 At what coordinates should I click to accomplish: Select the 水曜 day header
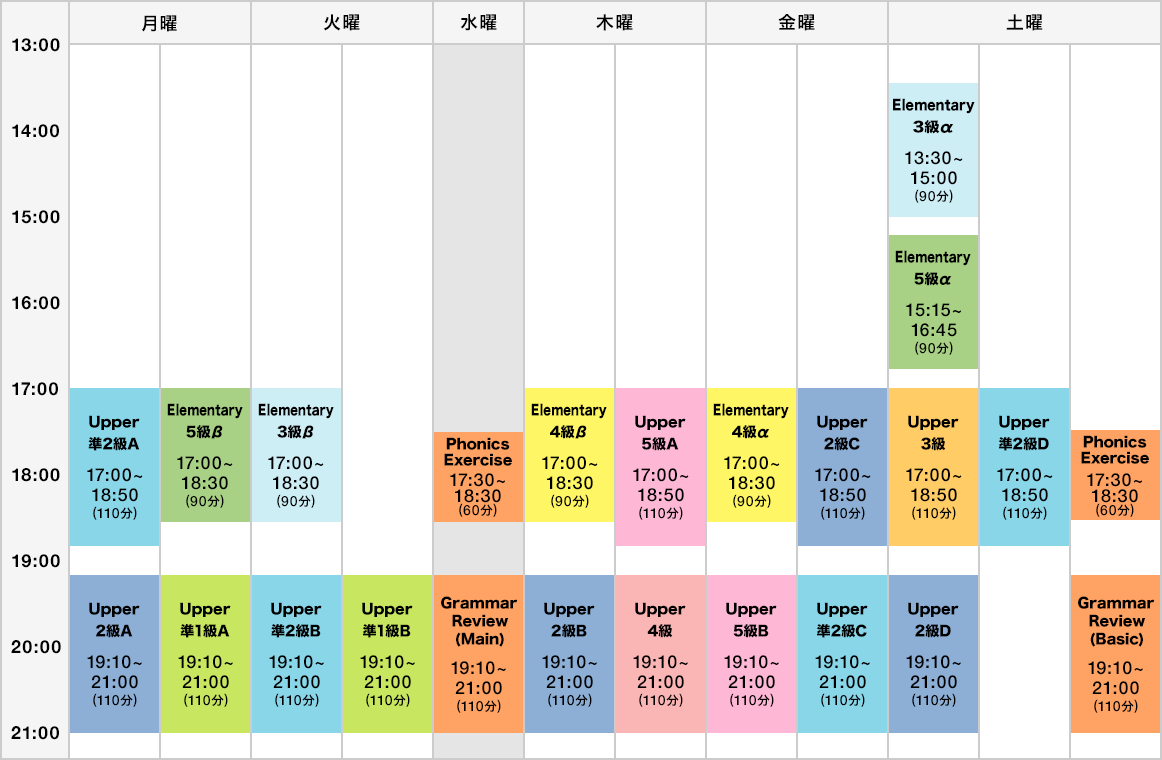(478, 23)
